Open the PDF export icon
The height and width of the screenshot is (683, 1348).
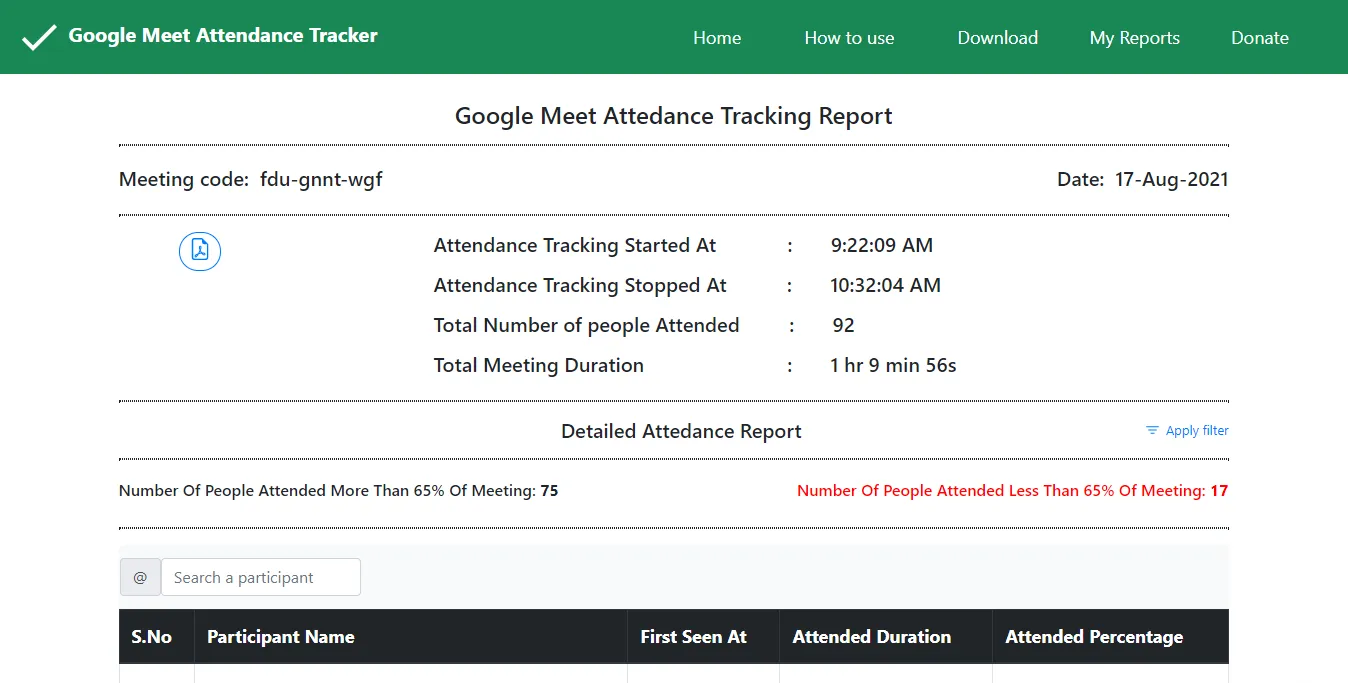point(199,251)
